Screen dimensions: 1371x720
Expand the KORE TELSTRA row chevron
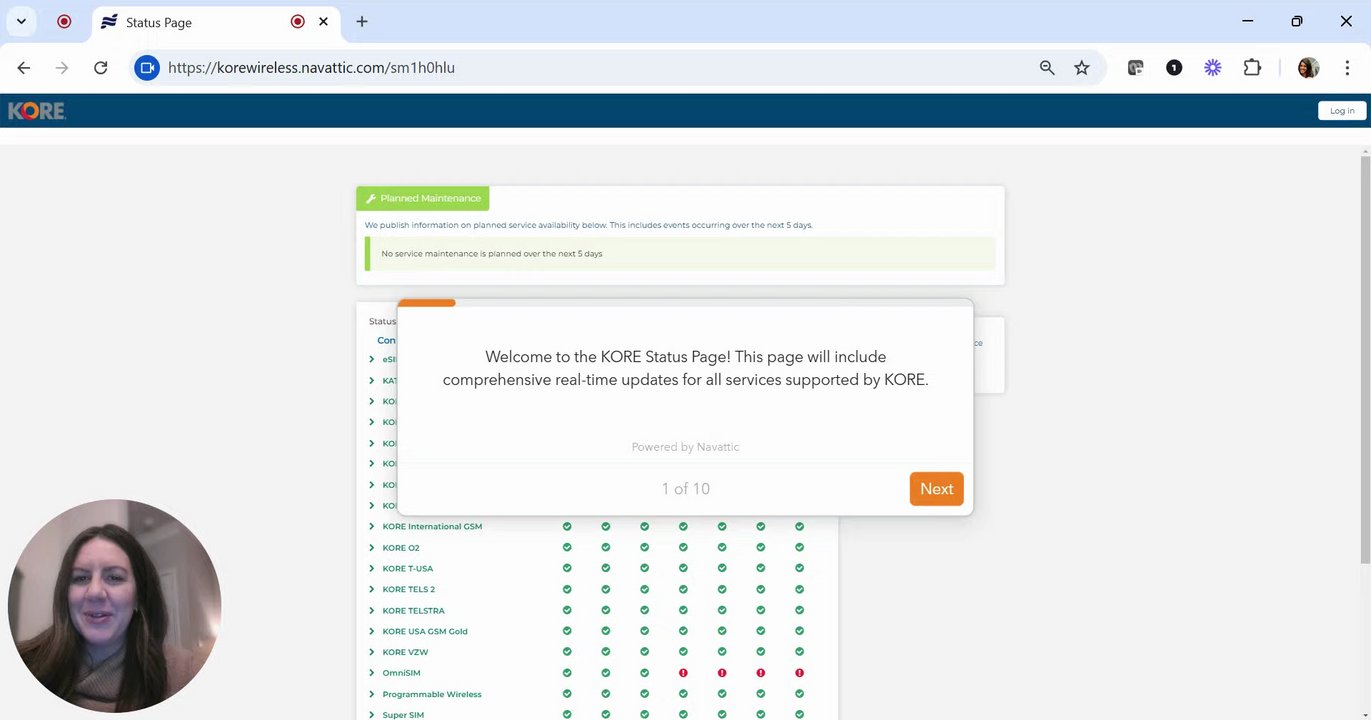point(372,610)
